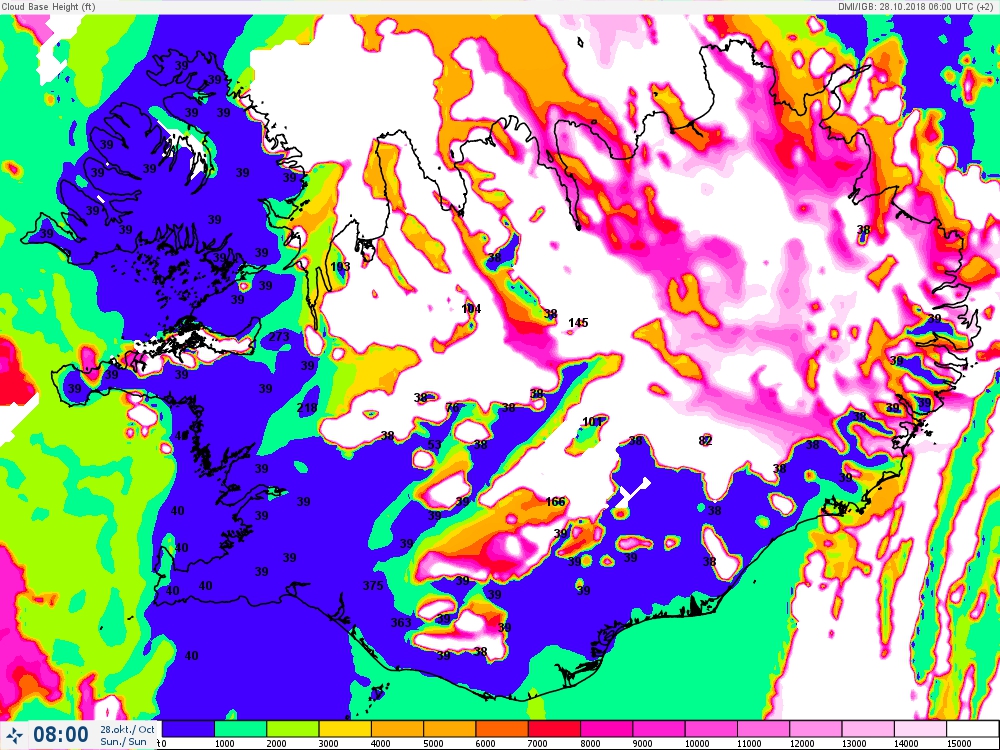Select the white legend swatch above 15000
This screenshot has height=750, width=1000.
pos(973,729)
